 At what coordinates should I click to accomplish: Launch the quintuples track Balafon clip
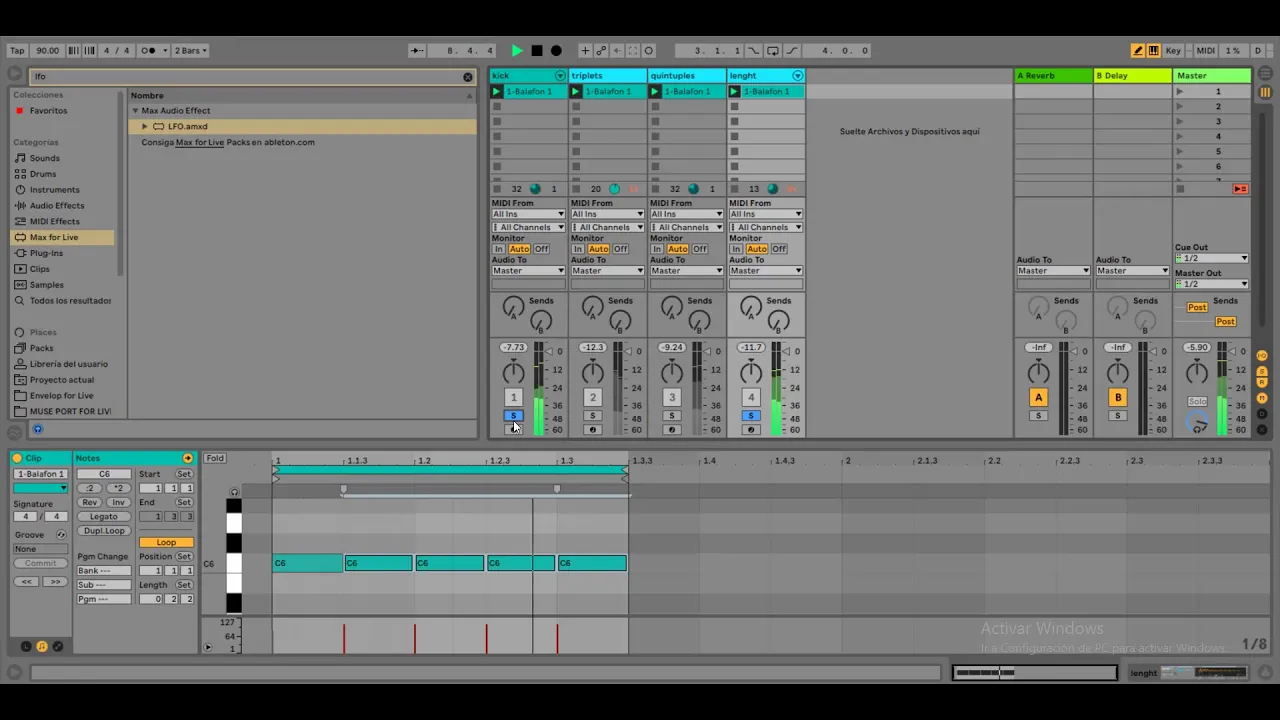pyautogui.click(x=655, y=92)
